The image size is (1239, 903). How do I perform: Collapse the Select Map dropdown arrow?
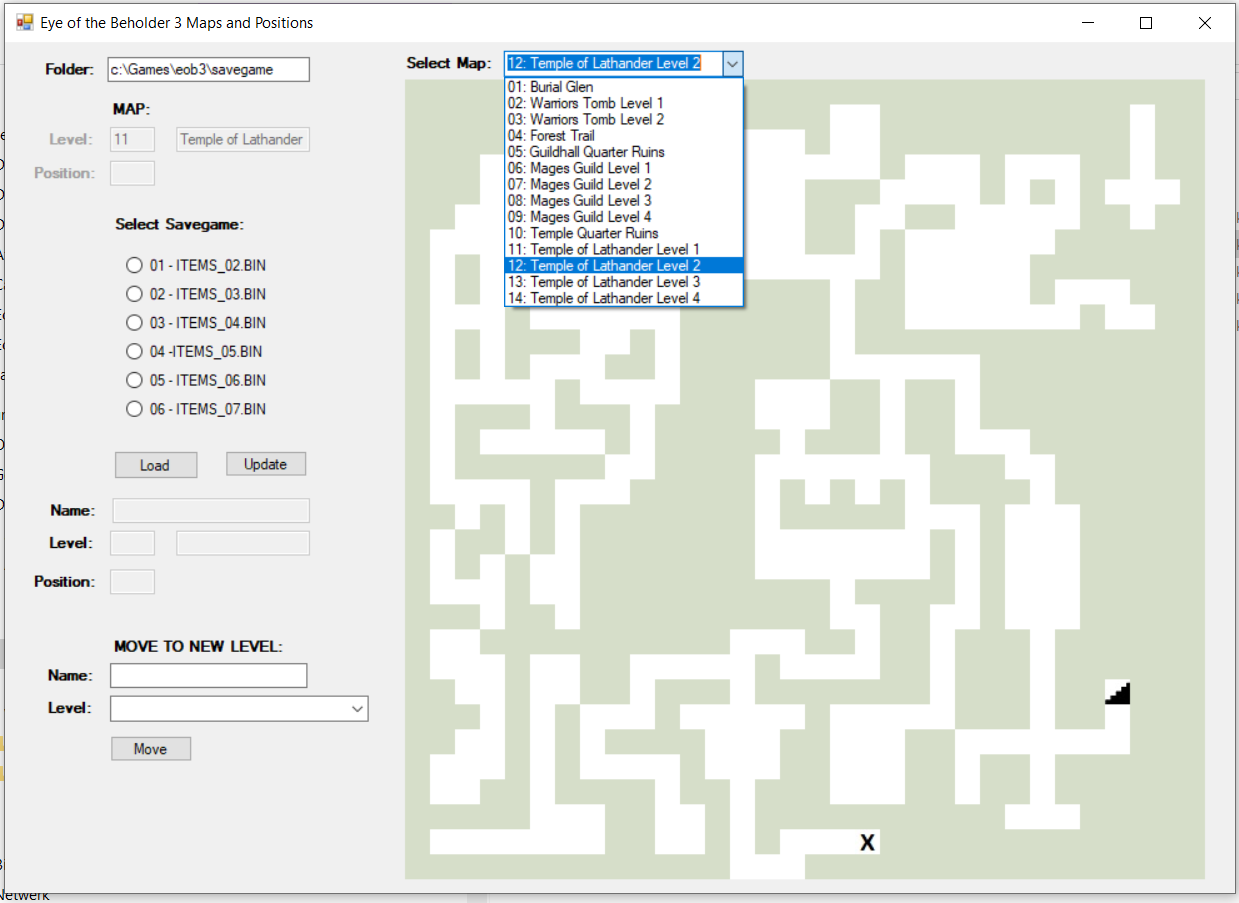[733, 64]
